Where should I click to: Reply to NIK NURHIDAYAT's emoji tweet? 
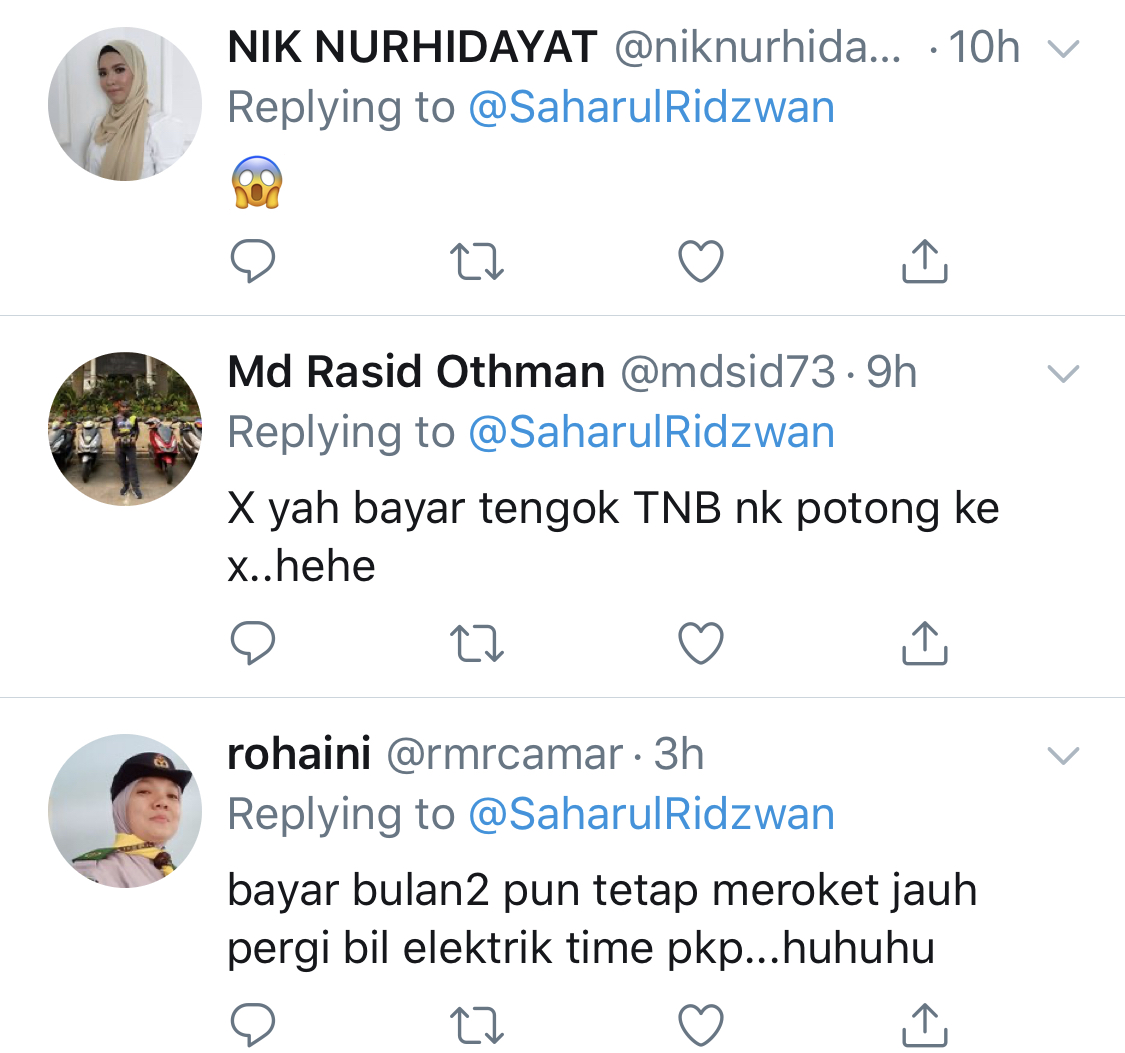coord(253,262)
